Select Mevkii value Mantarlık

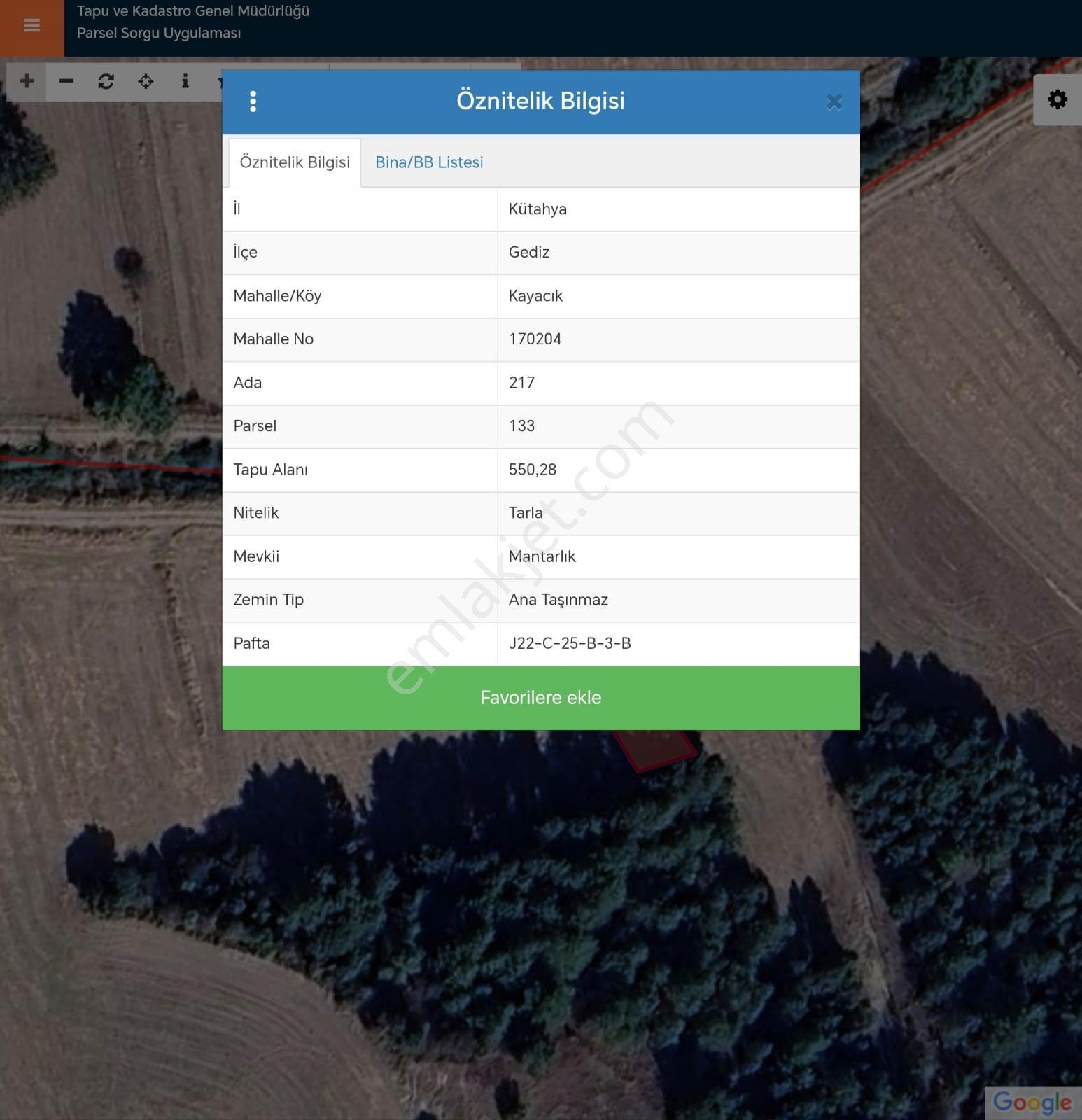[542, 556]
